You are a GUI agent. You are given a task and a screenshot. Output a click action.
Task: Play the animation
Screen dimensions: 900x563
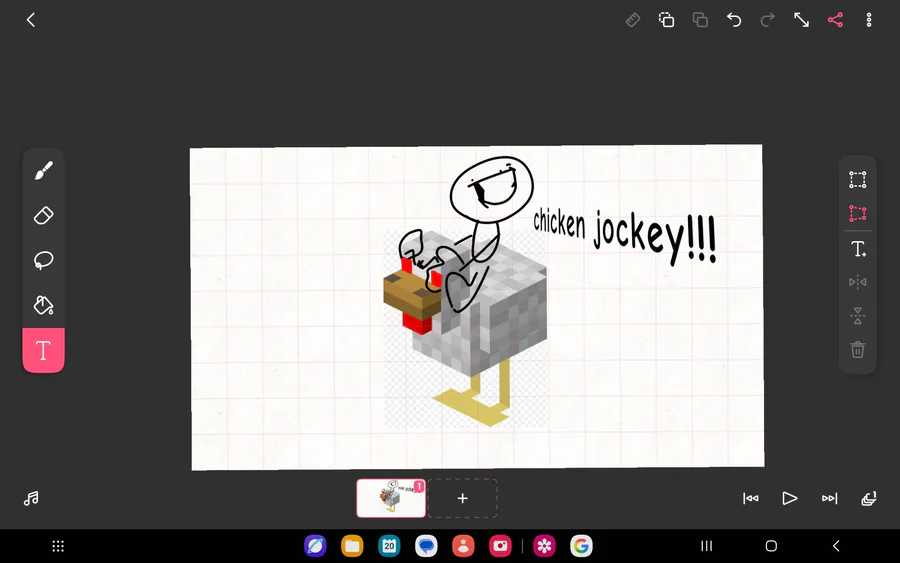coord(790,498)
